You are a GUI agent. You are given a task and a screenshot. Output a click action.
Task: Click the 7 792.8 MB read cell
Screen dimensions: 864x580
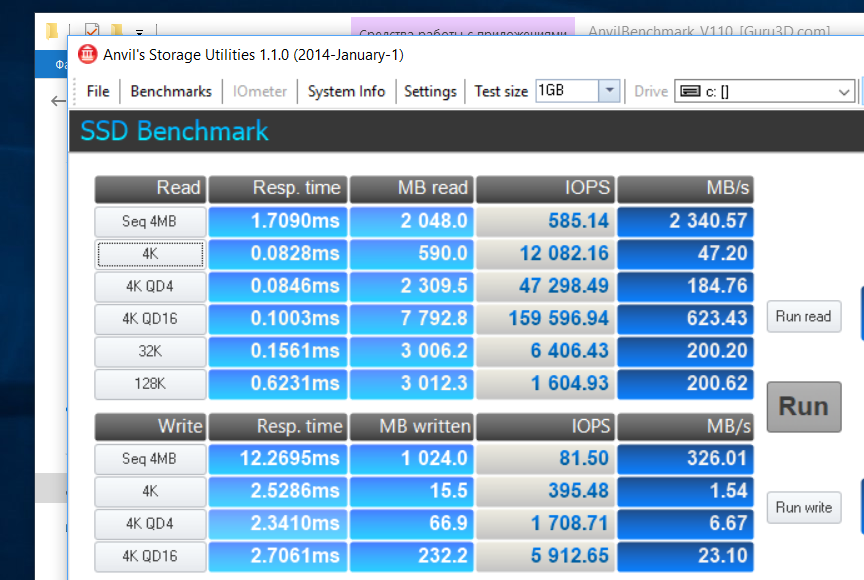(x=411, y=319)
